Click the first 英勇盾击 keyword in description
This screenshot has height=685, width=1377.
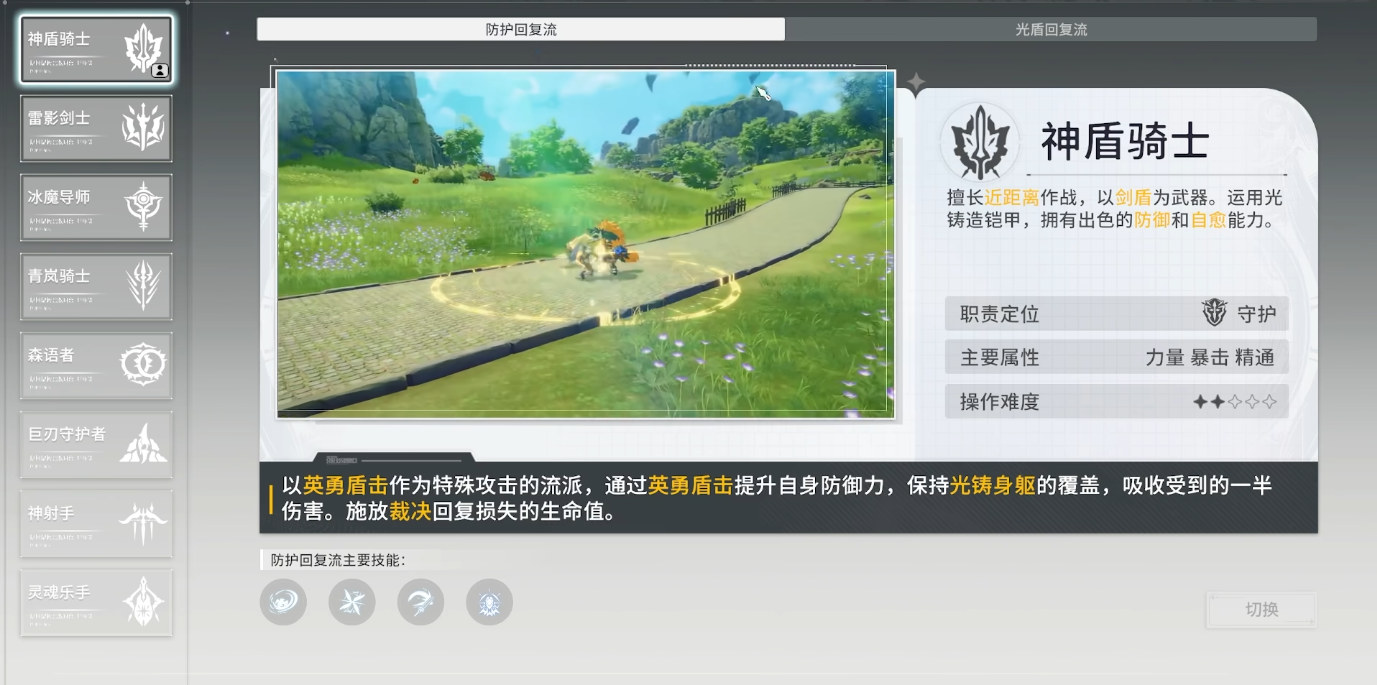[346, 486]
